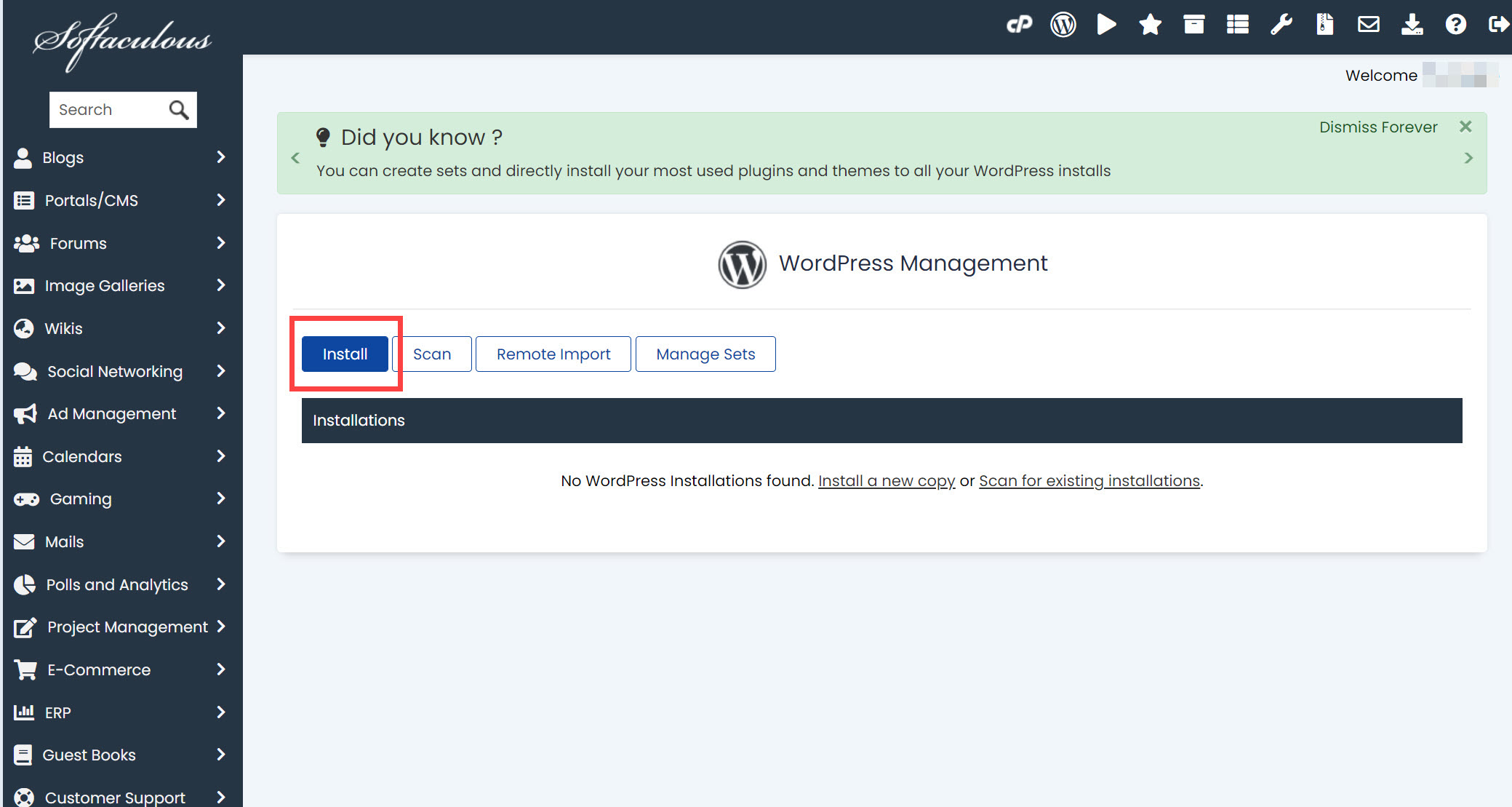Open Help via the question mark icon
This screenshot has width=1512, height=807.
click(1455, 24)
